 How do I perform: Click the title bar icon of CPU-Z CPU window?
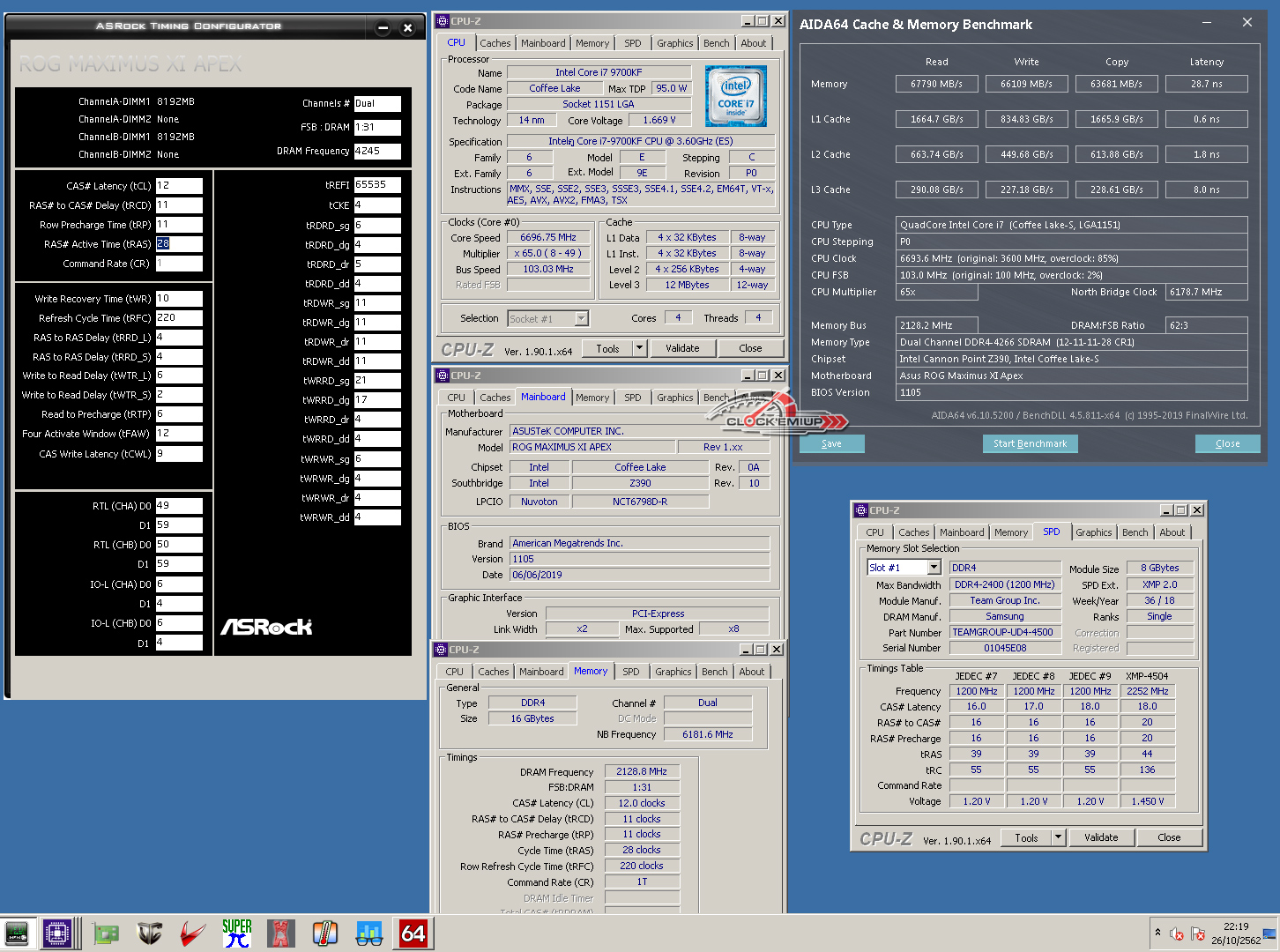(443, 21)
